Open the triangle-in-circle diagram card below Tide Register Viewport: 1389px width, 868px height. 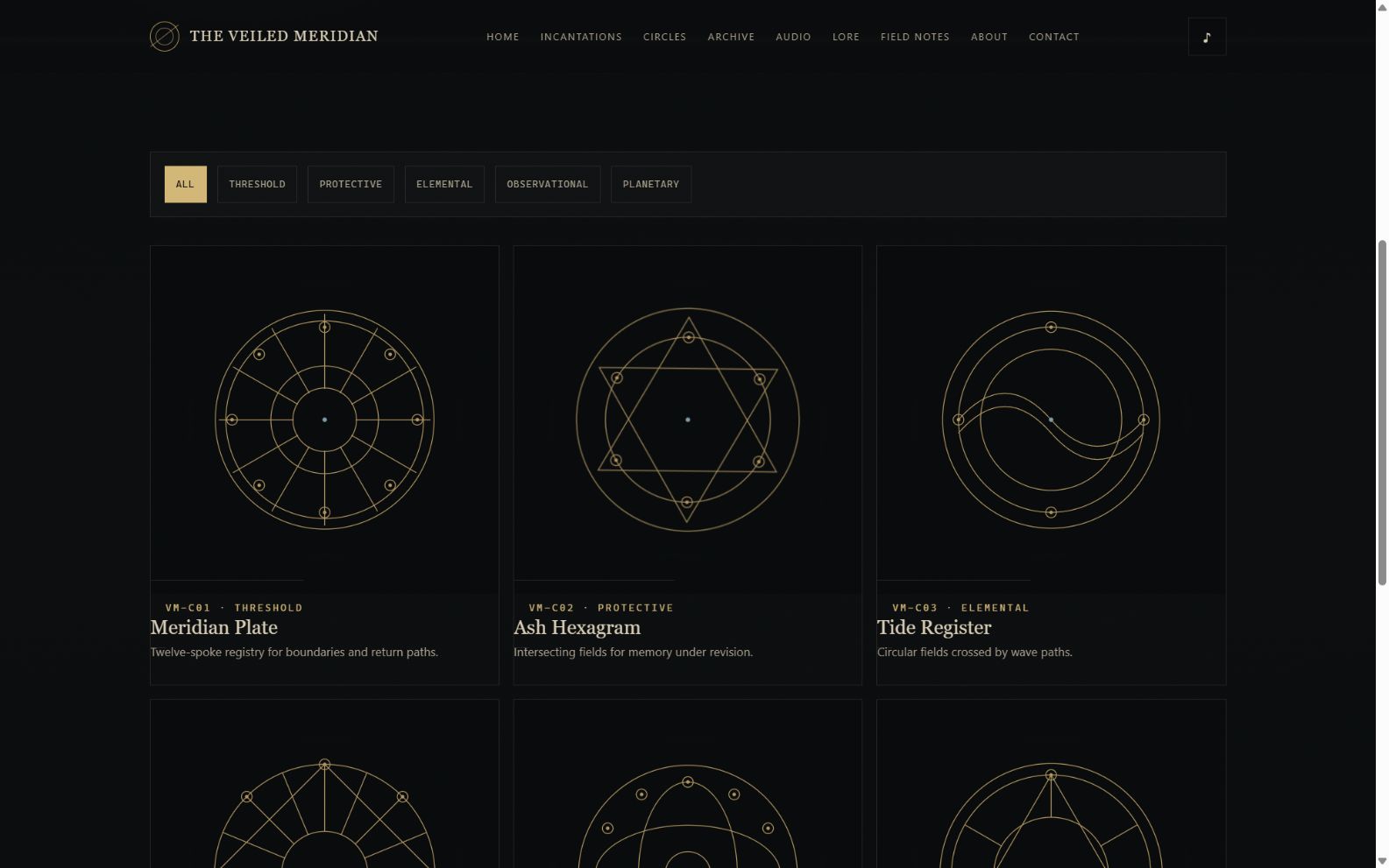tap(1051, 784)
